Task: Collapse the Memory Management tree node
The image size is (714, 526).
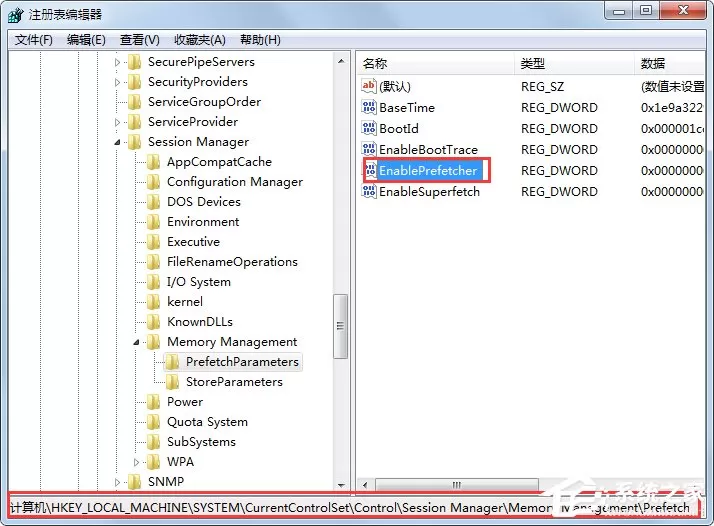Action: tap(136, 342)
